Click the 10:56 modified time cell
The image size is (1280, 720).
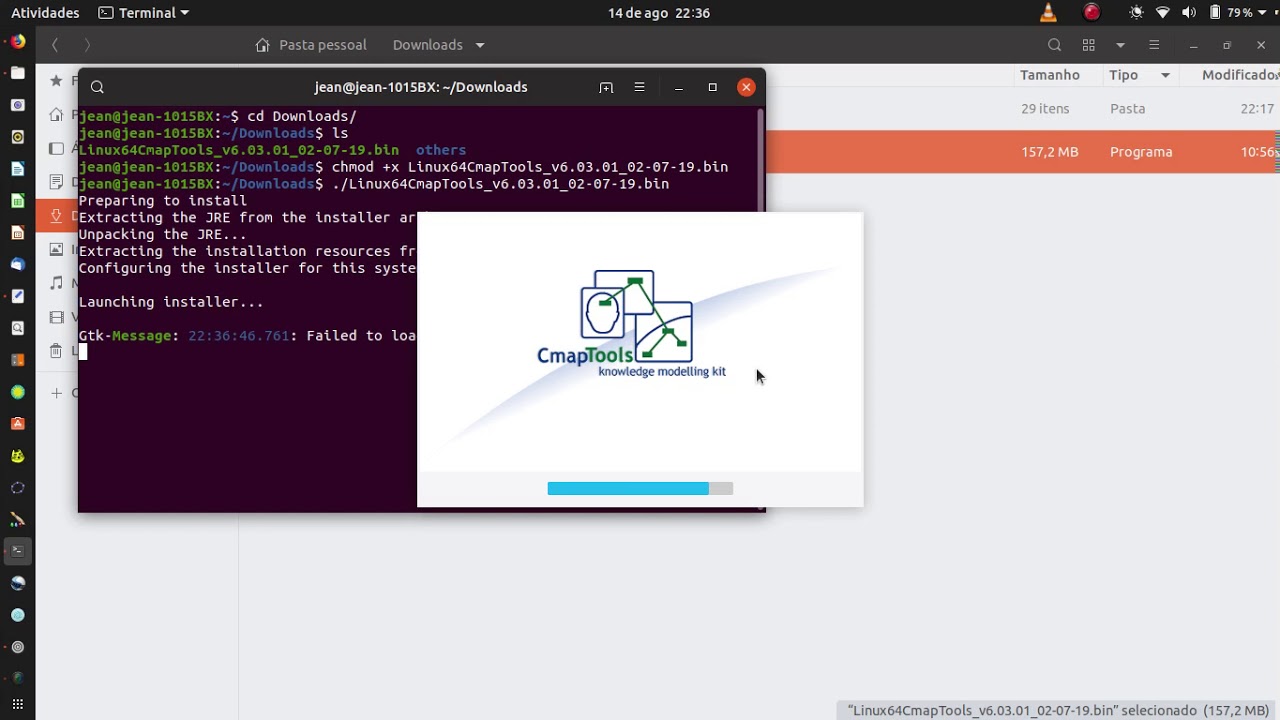click(x=1258, y=152)
